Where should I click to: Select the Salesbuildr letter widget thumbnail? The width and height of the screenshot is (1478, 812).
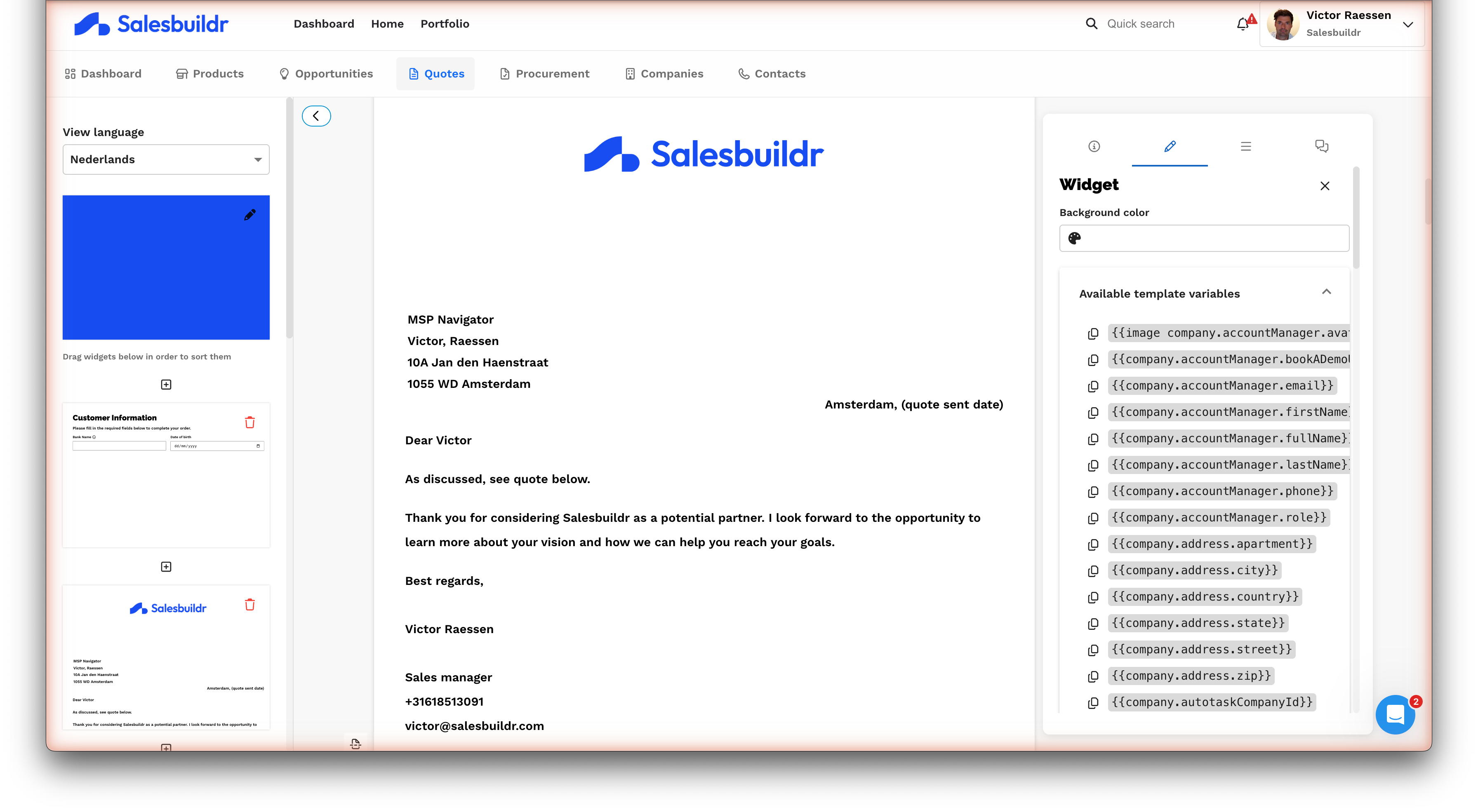(x=166, y=658)
